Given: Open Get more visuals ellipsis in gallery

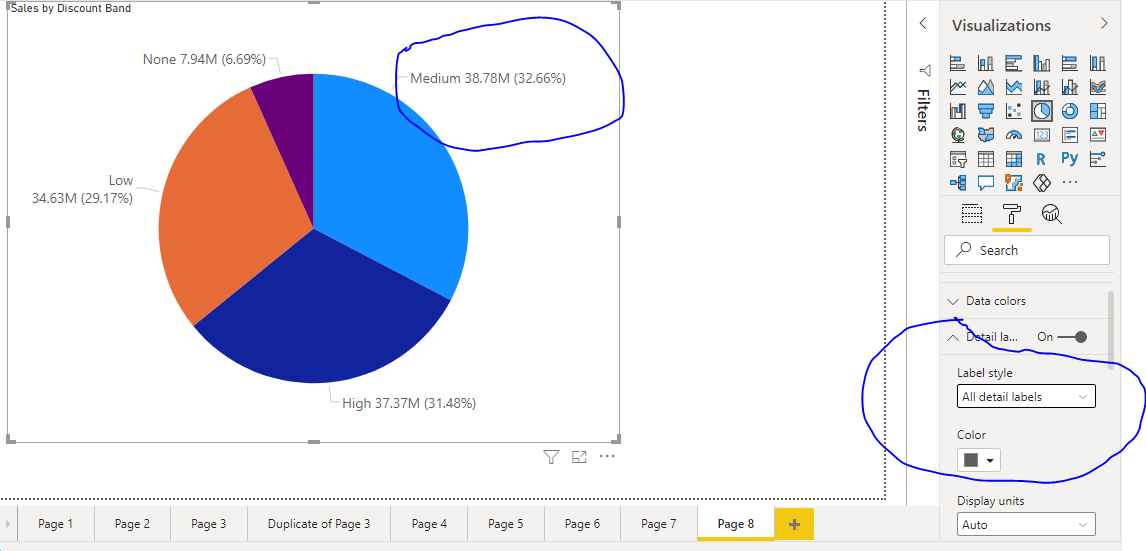Looking at the screenshot, I should point(1069,182).
